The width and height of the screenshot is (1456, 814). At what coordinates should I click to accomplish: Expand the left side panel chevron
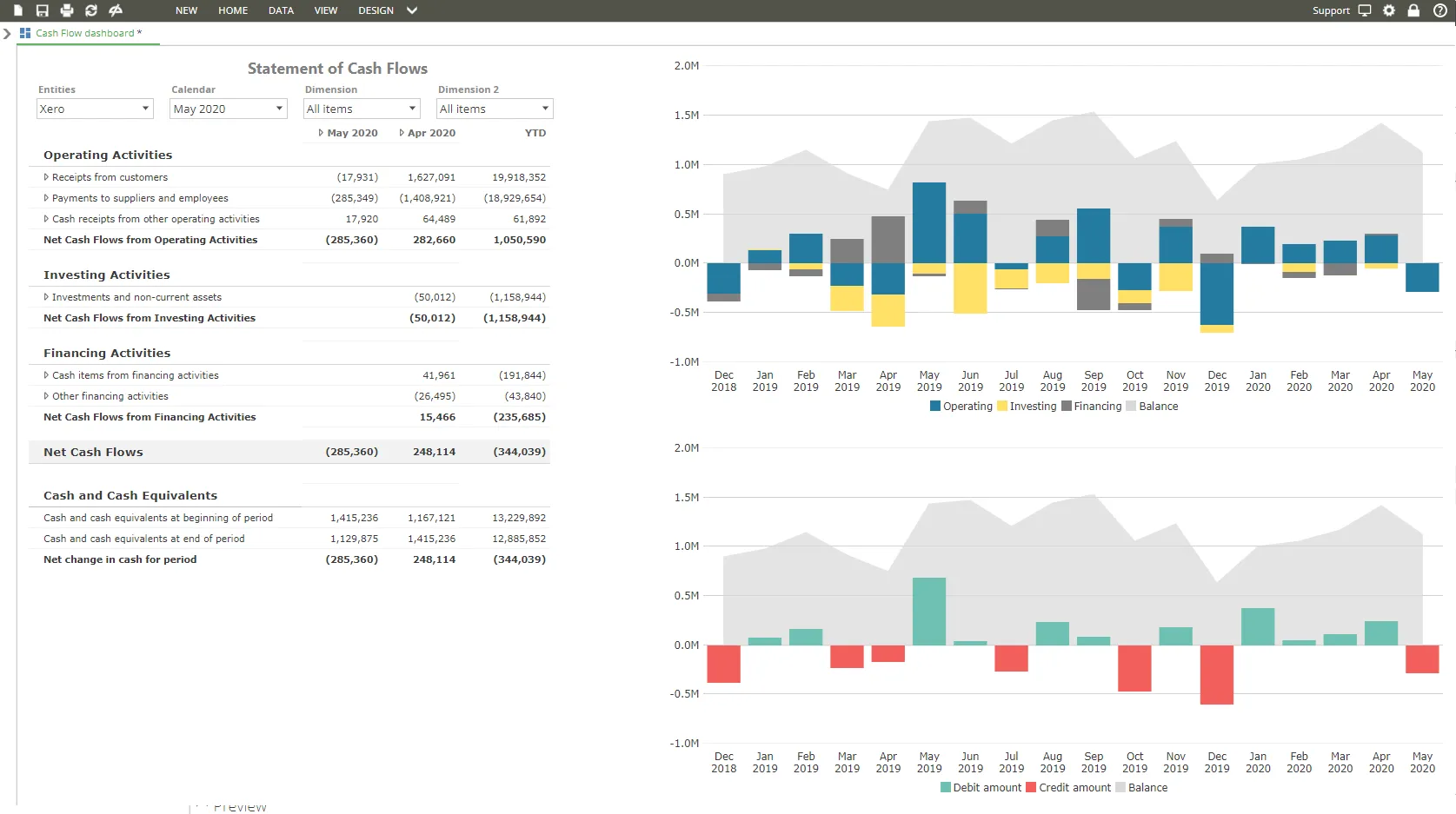click(x=7, y=34)
